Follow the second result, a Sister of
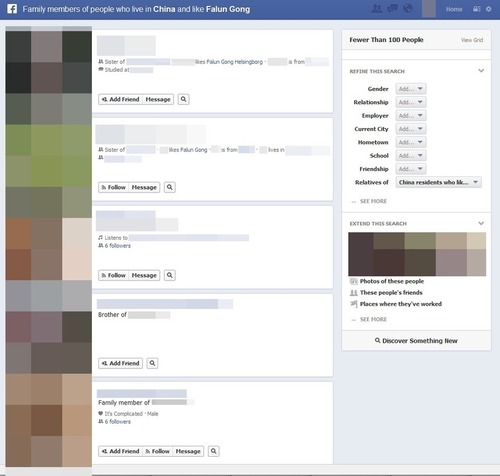This screenshot has height=476, width=500. (x=113, y=187)
